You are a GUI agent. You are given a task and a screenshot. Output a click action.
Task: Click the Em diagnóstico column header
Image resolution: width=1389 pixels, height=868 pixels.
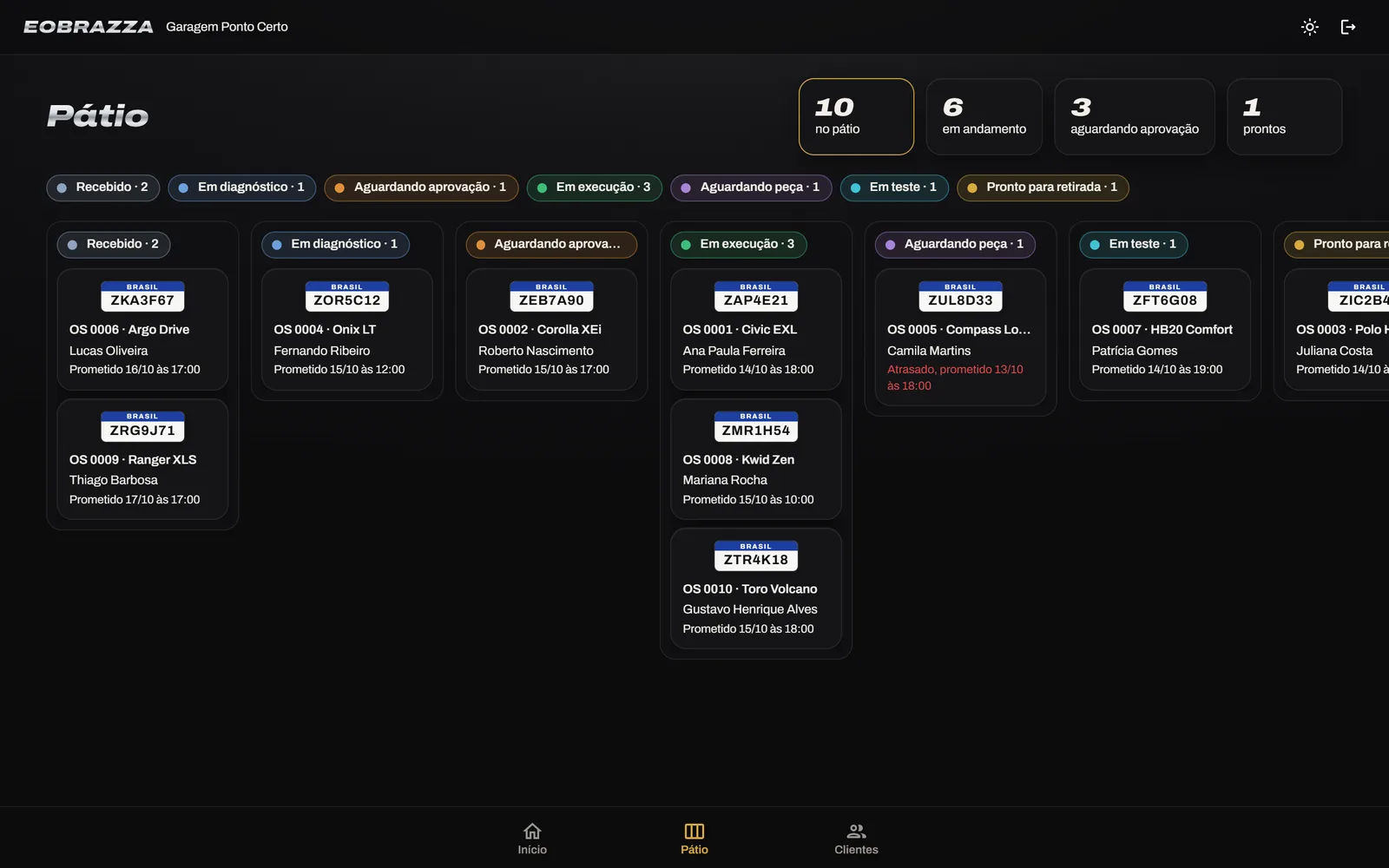click(x=335, y=245)
